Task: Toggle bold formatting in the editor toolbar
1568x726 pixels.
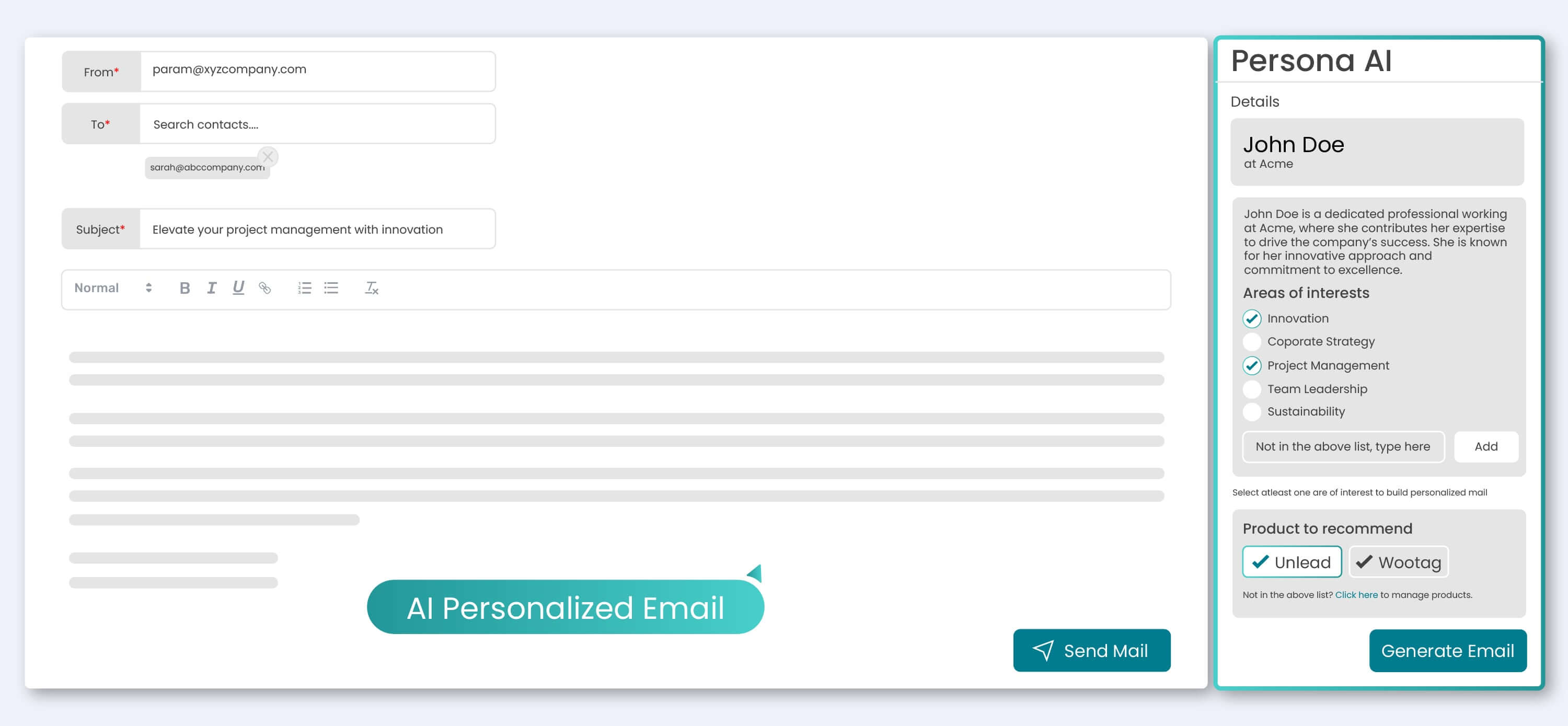Action: coord(185,288)
